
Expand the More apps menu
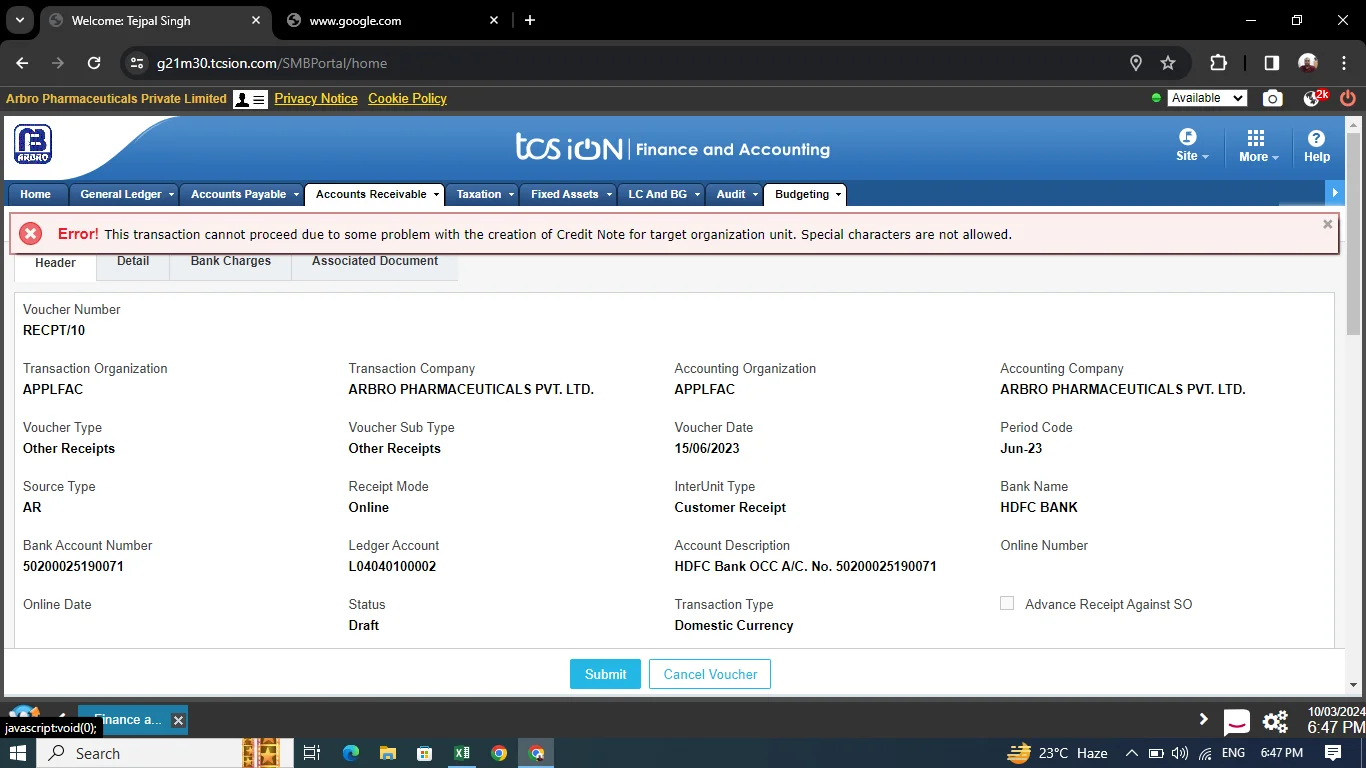coord(1257,146)
